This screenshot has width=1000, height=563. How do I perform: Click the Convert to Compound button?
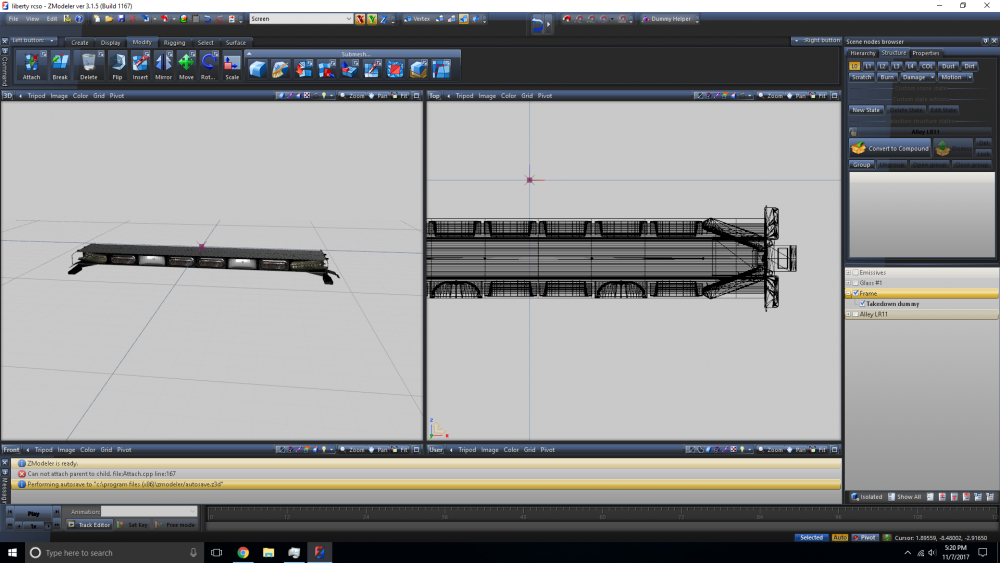(889, 148)
